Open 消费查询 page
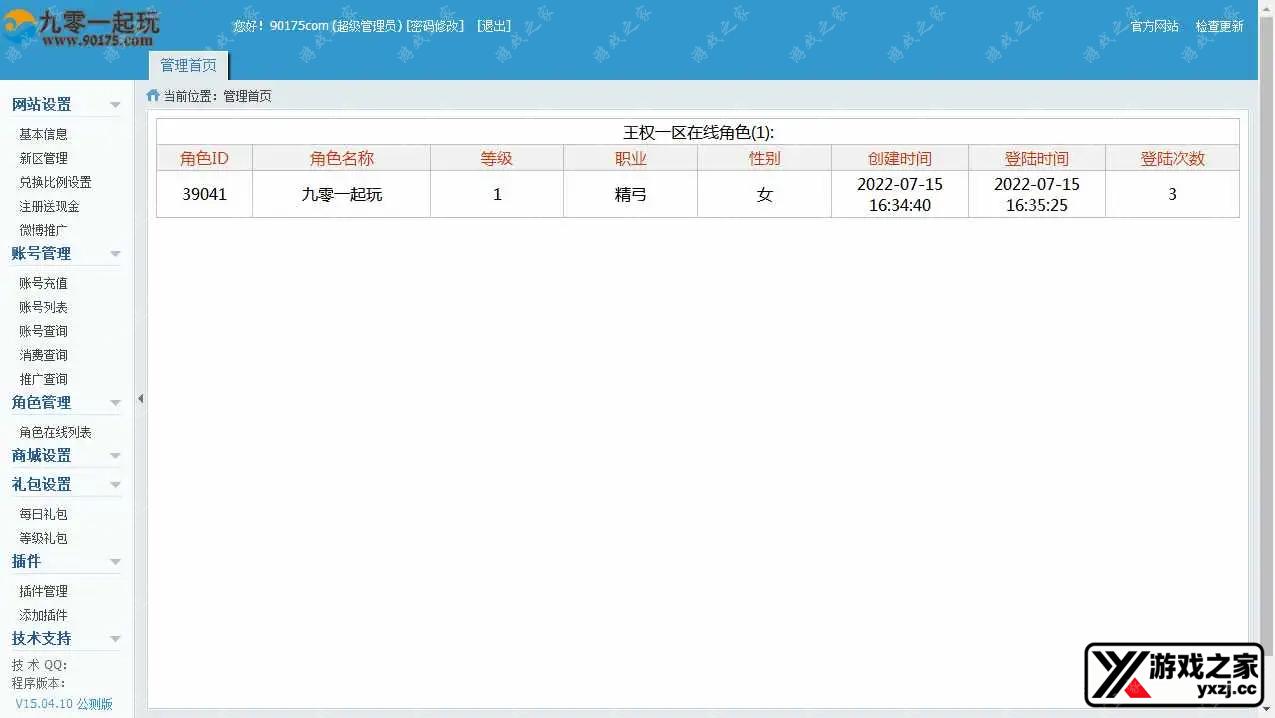This screenshot has height=718, width=1275. pos(44,355)
